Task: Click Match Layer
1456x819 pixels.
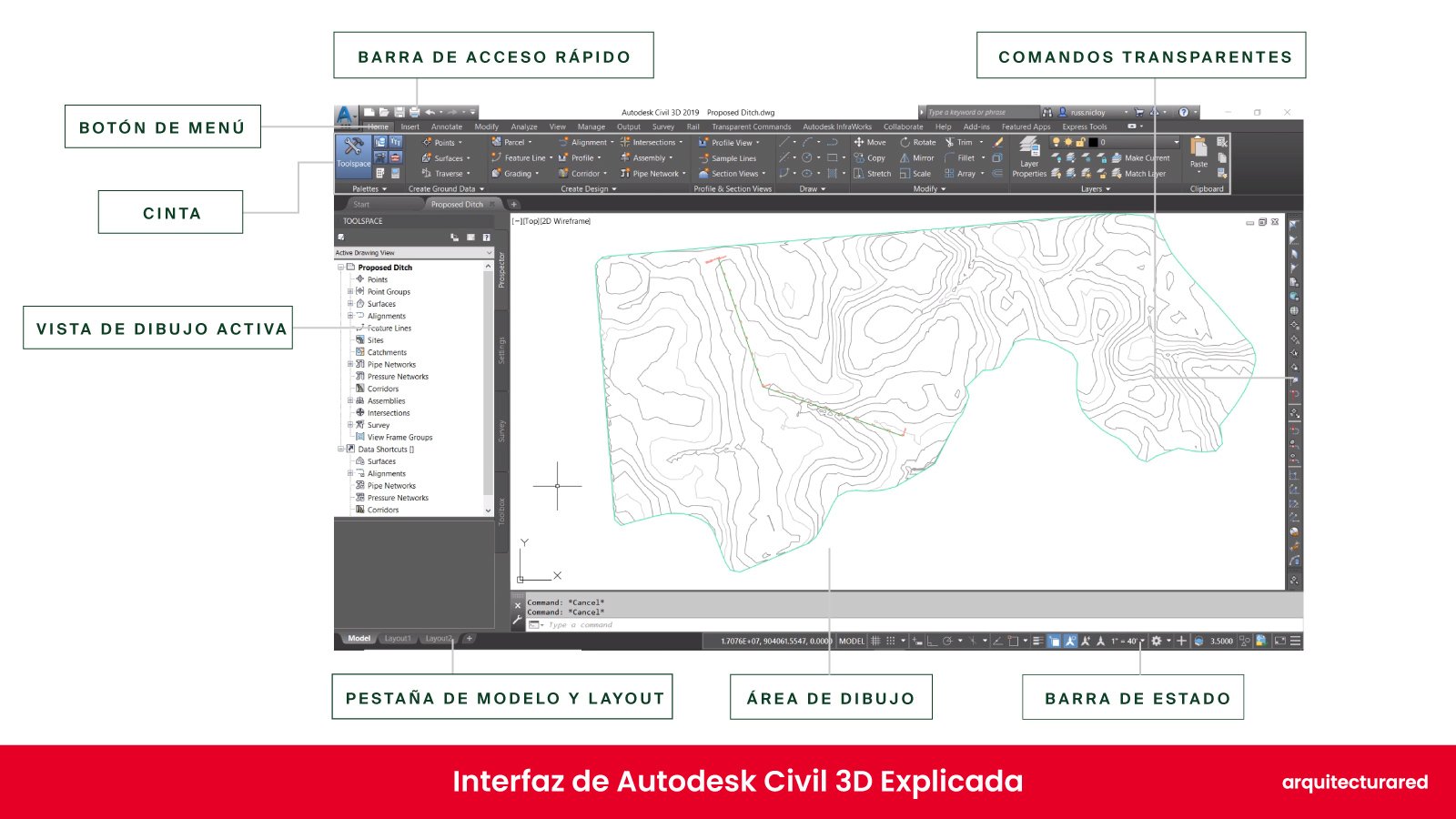Action: 1138,173
